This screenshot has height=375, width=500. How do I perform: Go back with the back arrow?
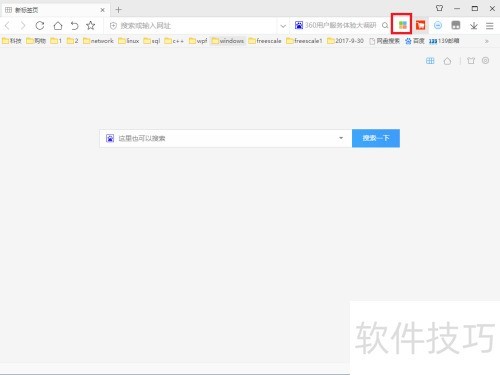click(x=7, y=25)
